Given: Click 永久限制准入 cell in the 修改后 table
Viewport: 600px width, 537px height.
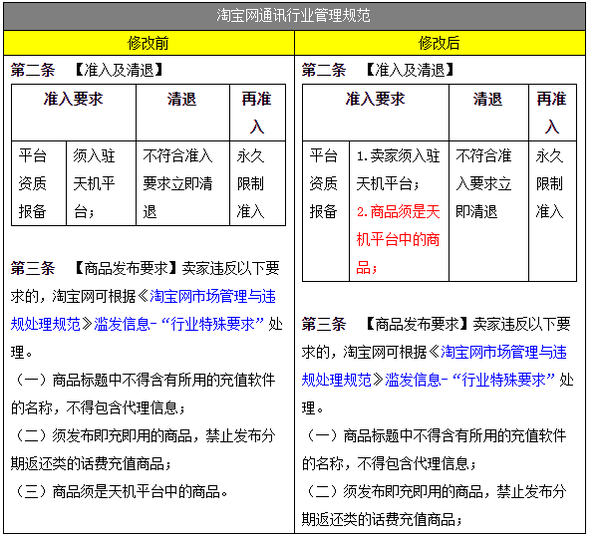Looking at the screenshot, I should [550, 184].
